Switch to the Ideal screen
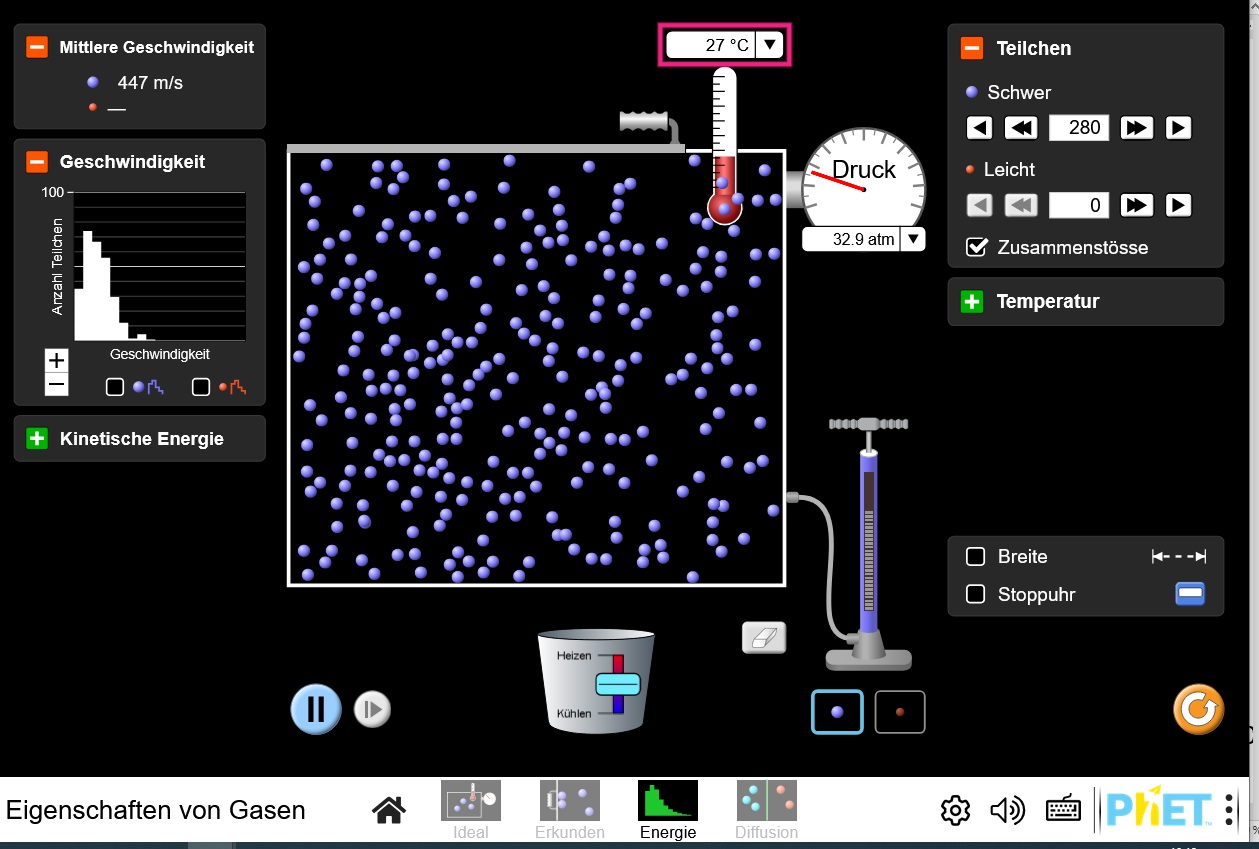This screenshot has width=1259, height=849. pos(471,810)
